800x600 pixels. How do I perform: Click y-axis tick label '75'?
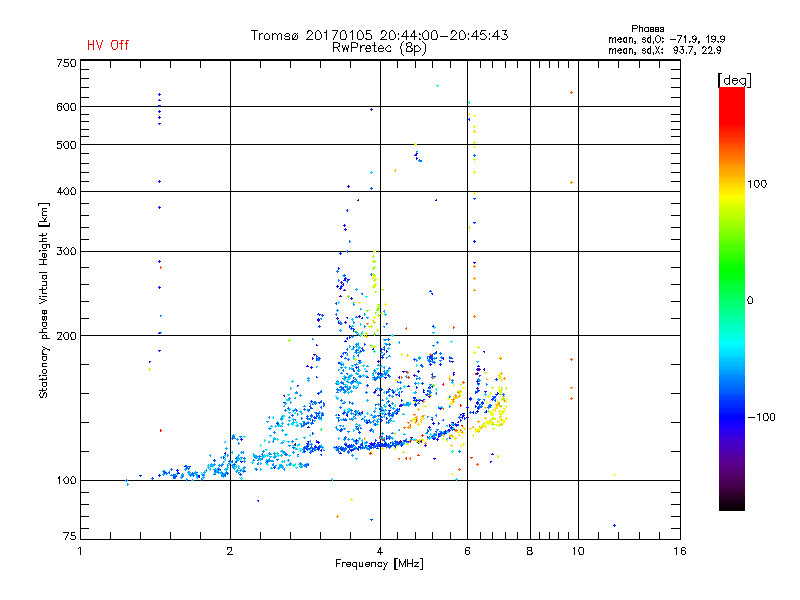pos(69,536)
